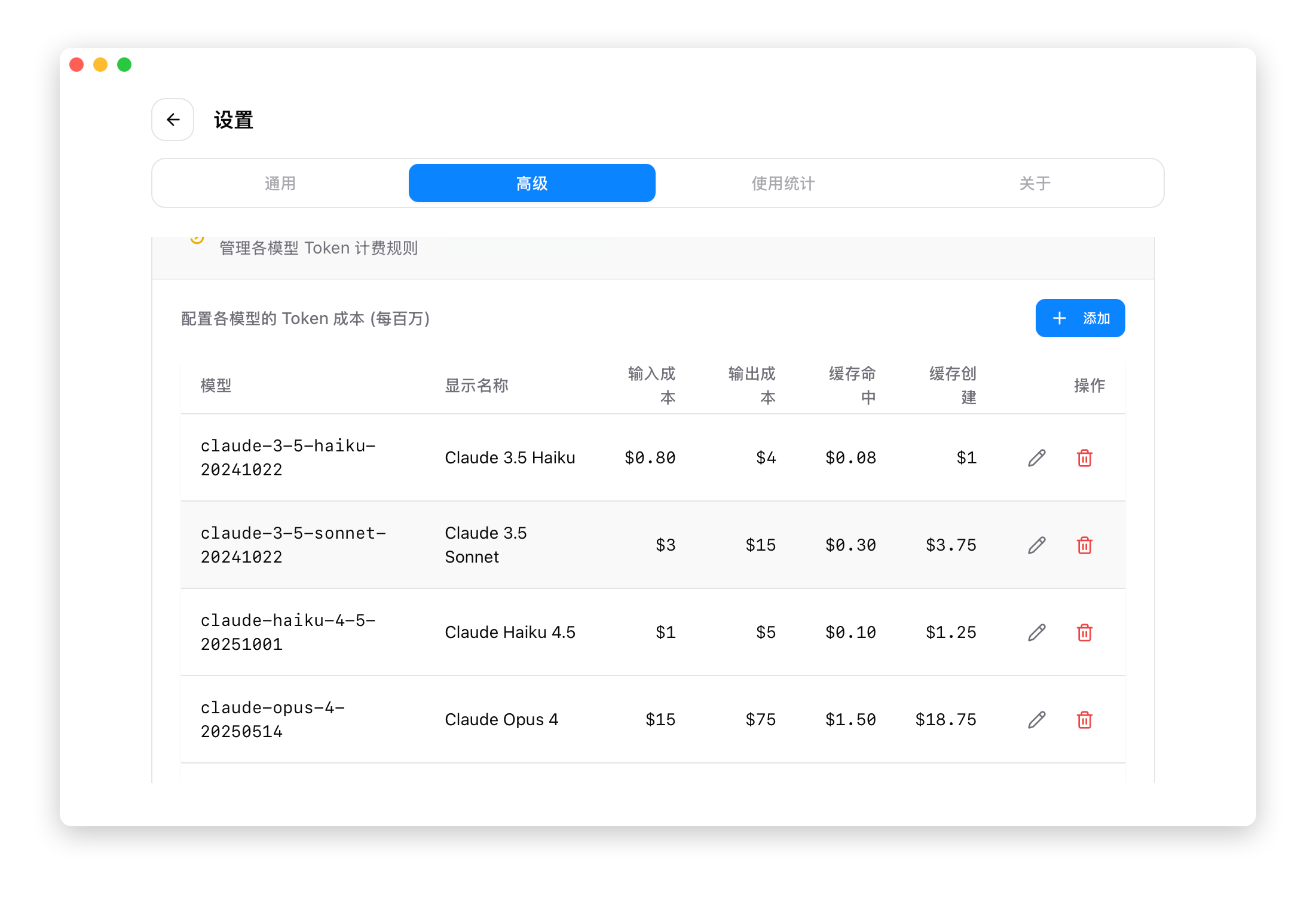
Task: Edit the claude-3-5-haiku-20241022 pricing row
Action: (x=1037, y=458)
